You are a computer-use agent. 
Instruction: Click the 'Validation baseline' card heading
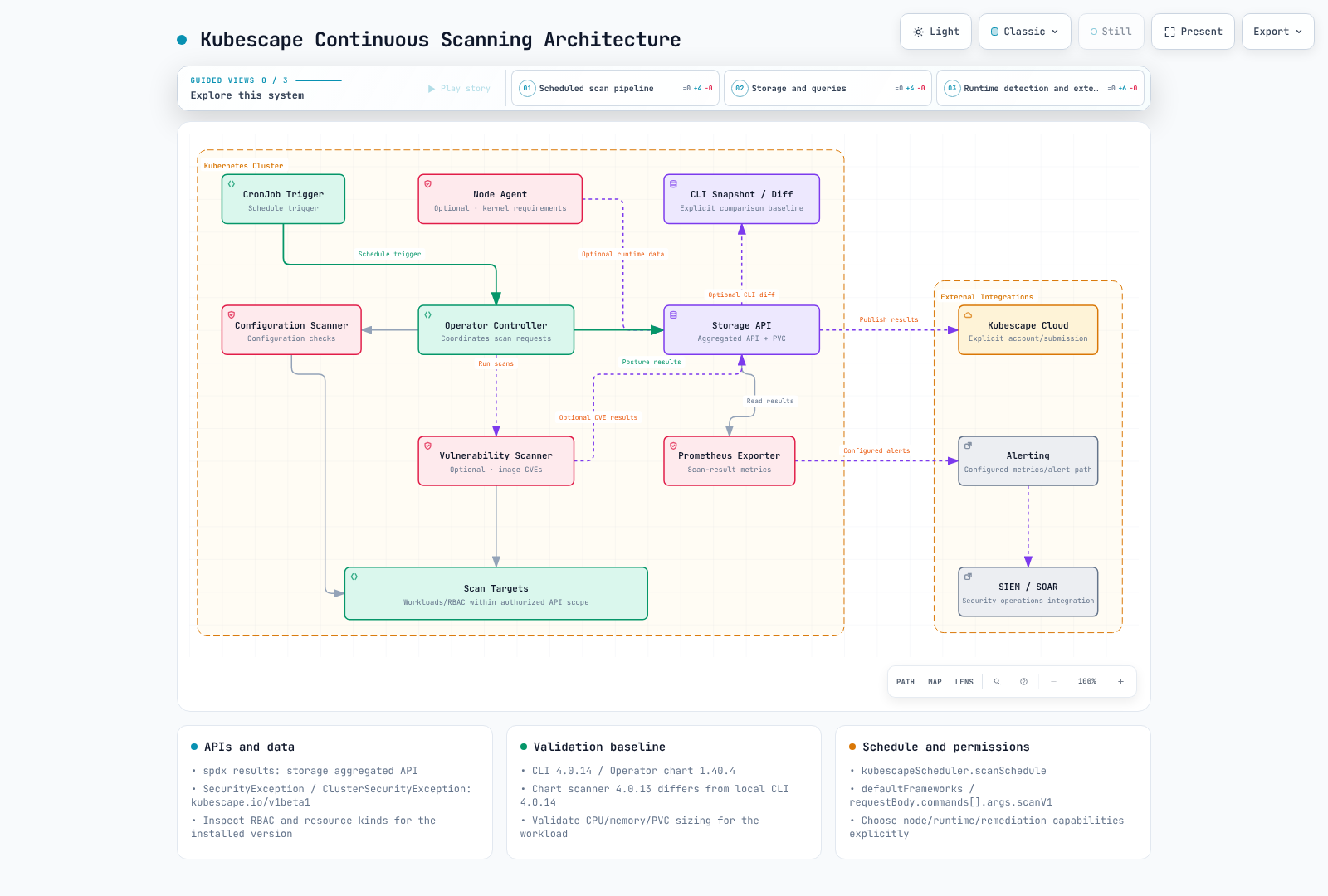click(599, 747)
